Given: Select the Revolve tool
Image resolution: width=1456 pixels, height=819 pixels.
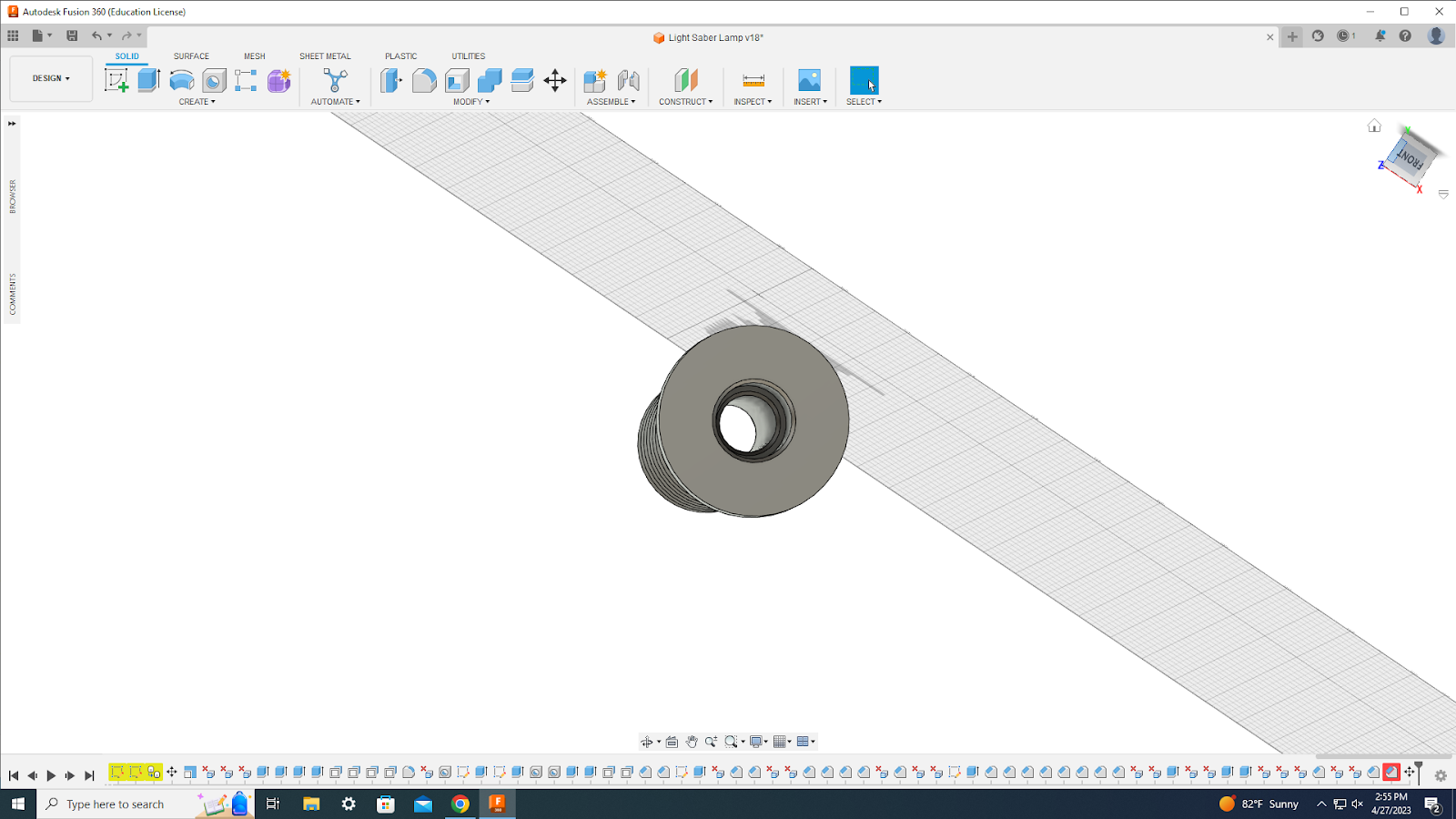Looking at the screenshot, I should tap(181, 80).
